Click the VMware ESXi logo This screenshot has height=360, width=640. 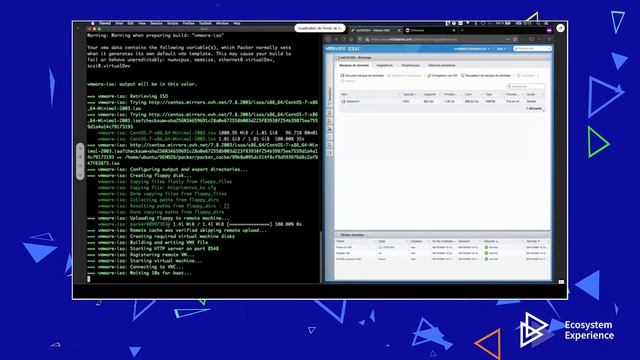pos(342,49)
